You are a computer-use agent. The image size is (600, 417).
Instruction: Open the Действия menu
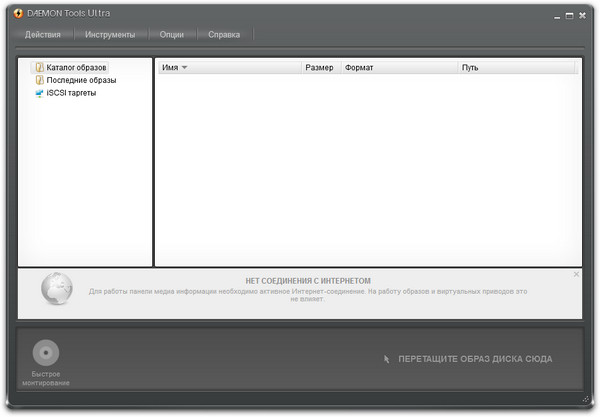43,34
